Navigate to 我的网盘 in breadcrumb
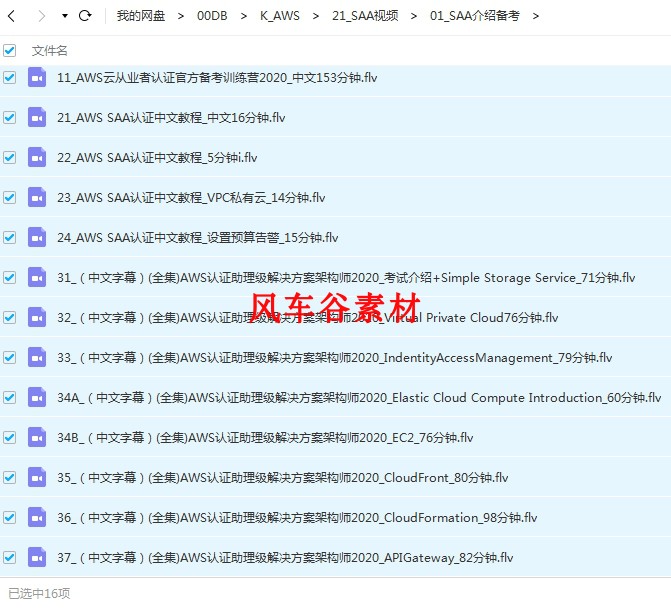 141,16
